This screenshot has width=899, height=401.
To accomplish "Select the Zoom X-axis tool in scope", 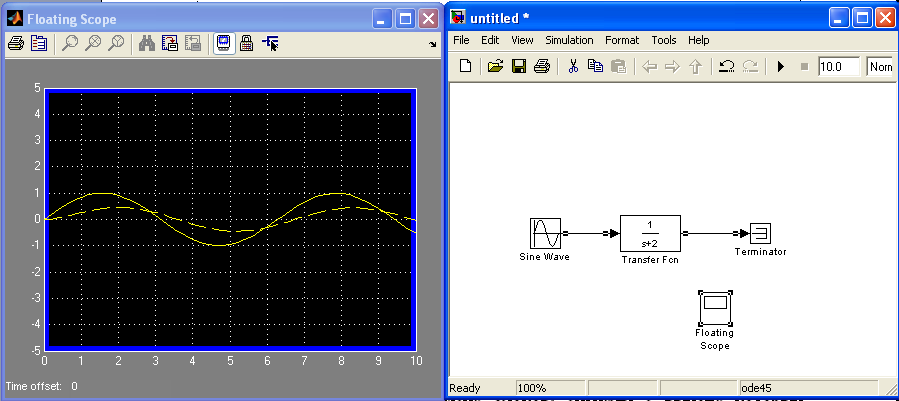I will 93,43.
